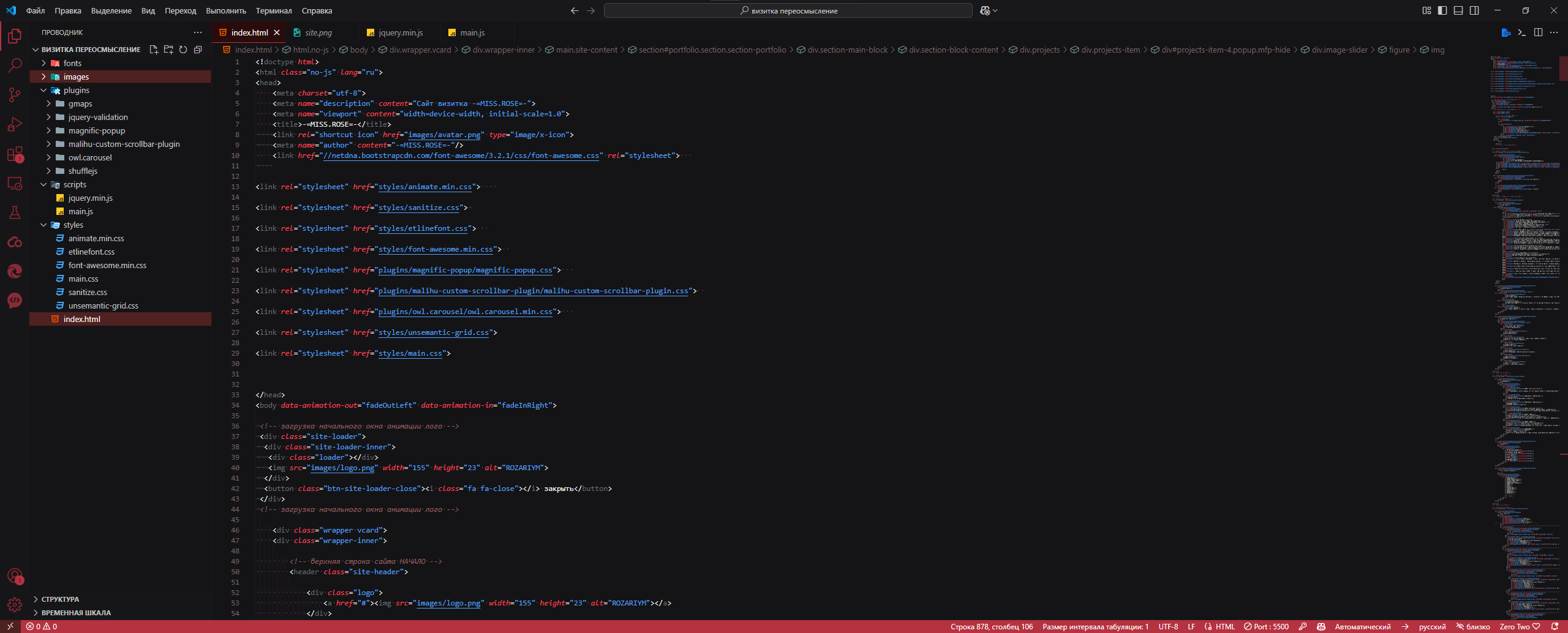
Task: Open the Search view in activity bar
Action: click(15, 66)
